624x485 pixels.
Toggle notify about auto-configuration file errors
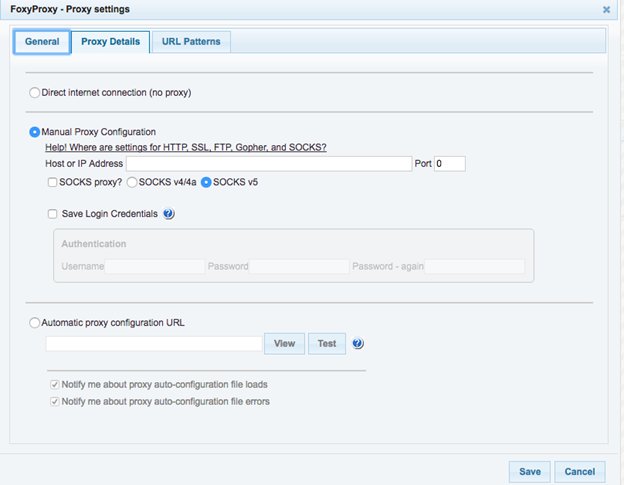point(55,401)
